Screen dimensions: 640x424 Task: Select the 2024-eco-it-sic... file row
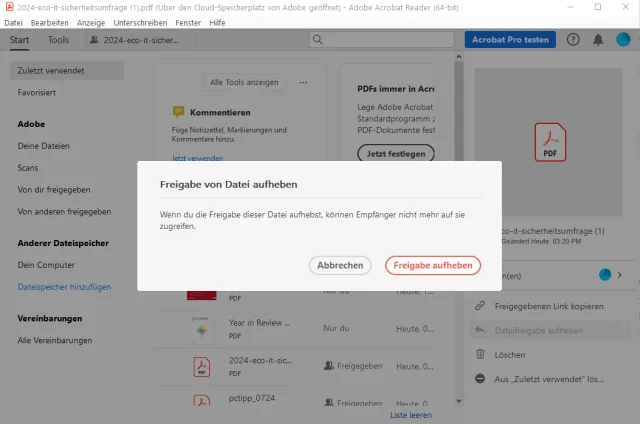click(x=296, y=366)
